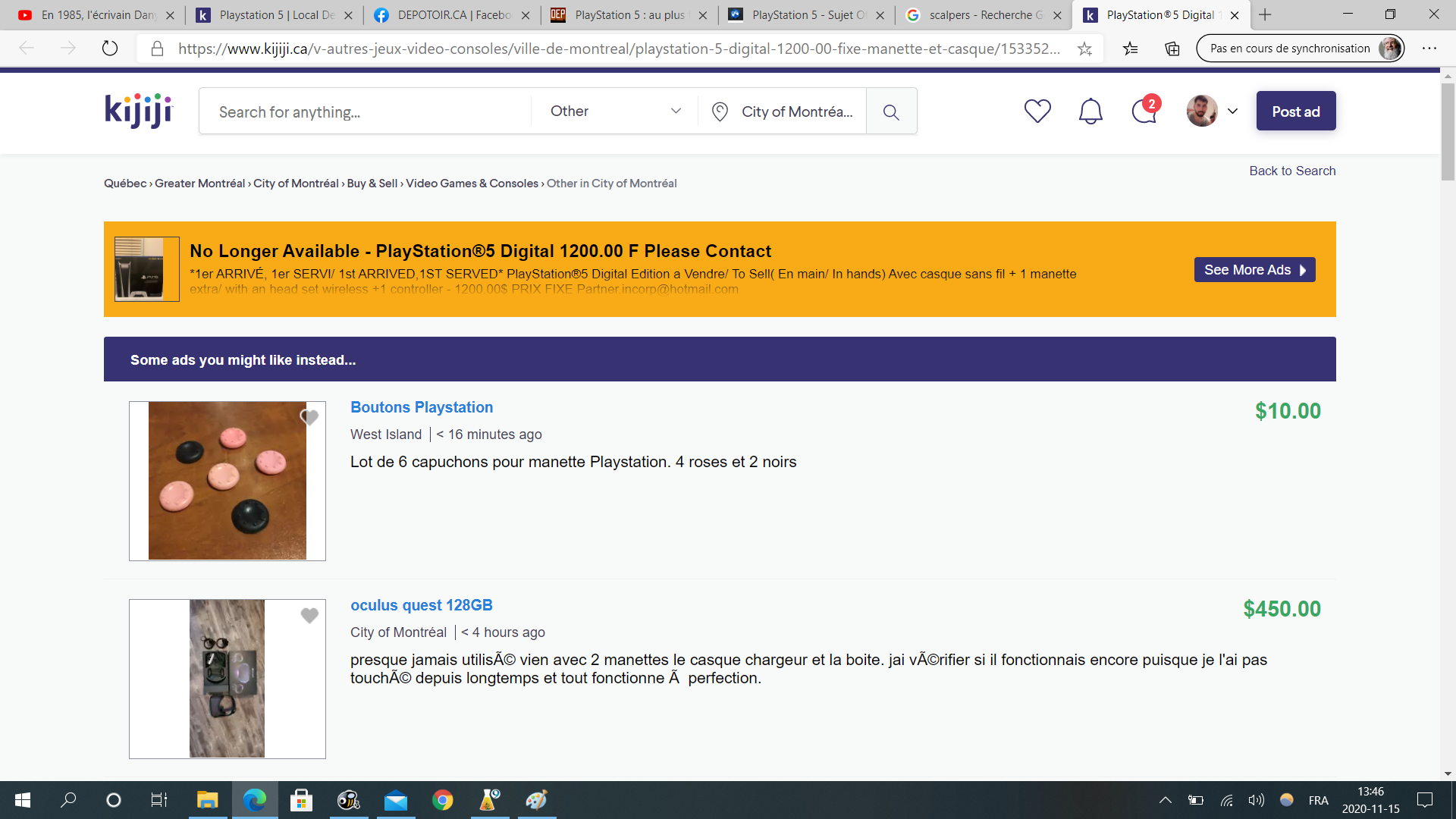Click oculus quest ad thumbnail
The width and height of the screenshot is (1456, 819).
coord(227,679)
